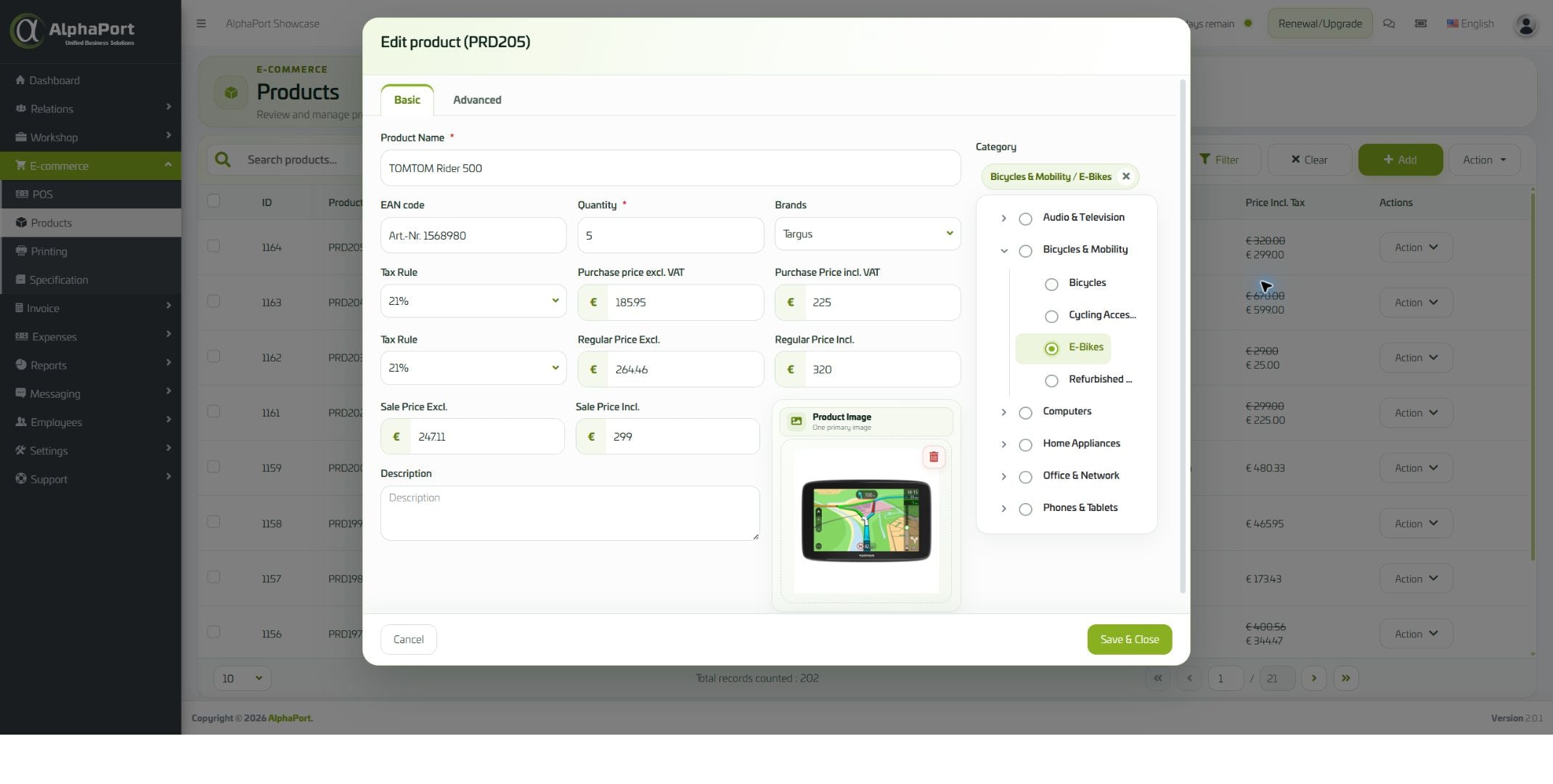Open the Brands dropdown showing Targus
Viewport: 1553px width, 784px height.
[868, 234]
